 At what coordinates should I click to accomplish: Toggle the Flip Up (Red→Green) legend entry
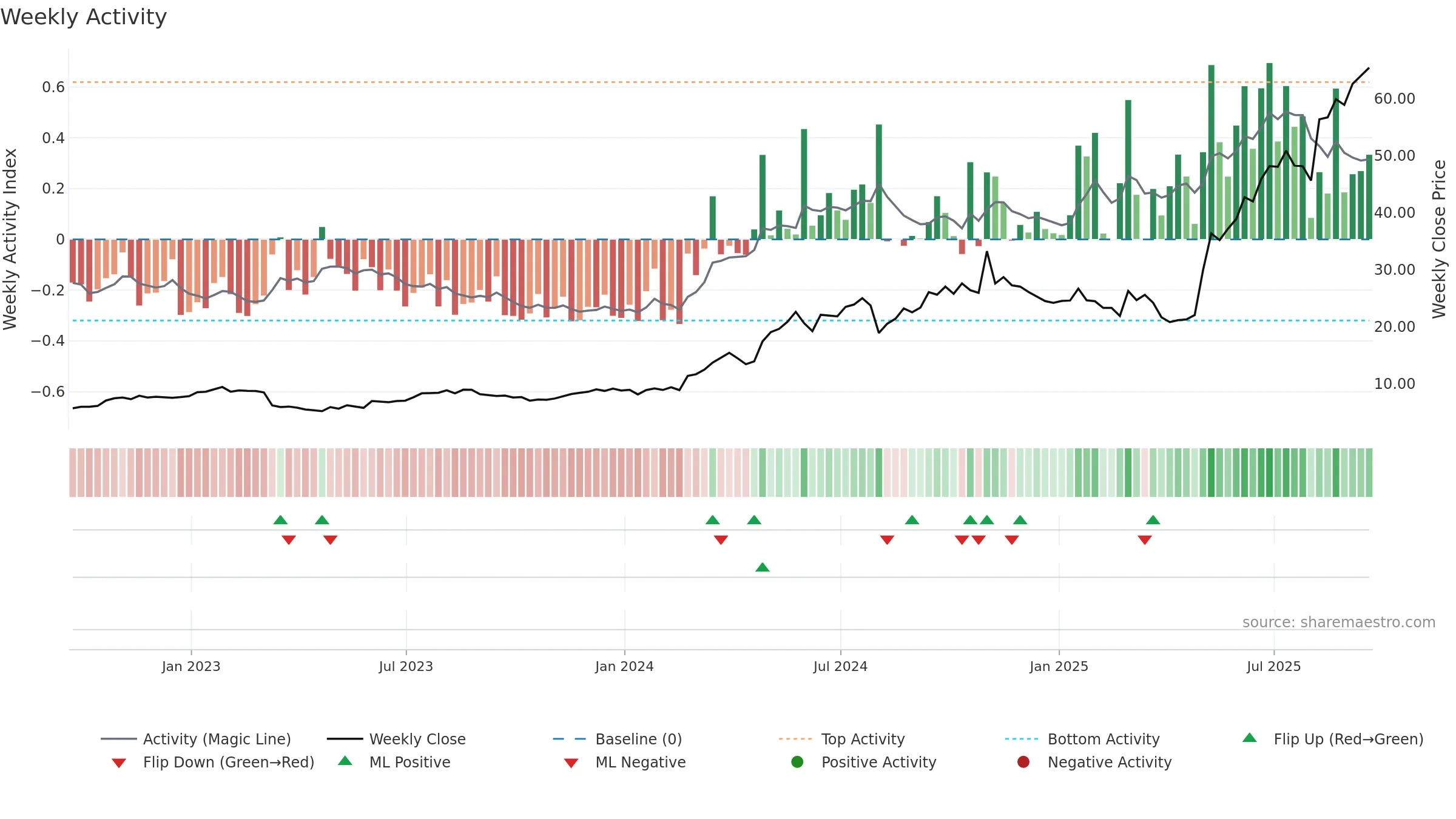pos(1333,739)
